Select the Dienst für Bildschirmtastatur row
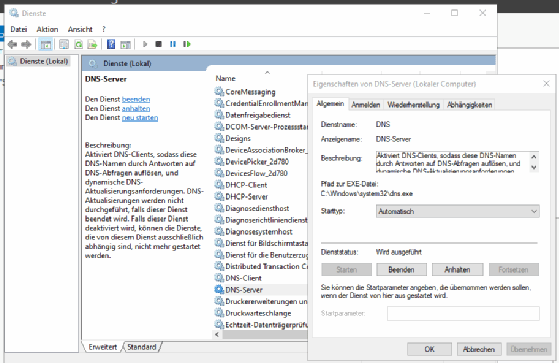The image size is (559, 363). 260,243
